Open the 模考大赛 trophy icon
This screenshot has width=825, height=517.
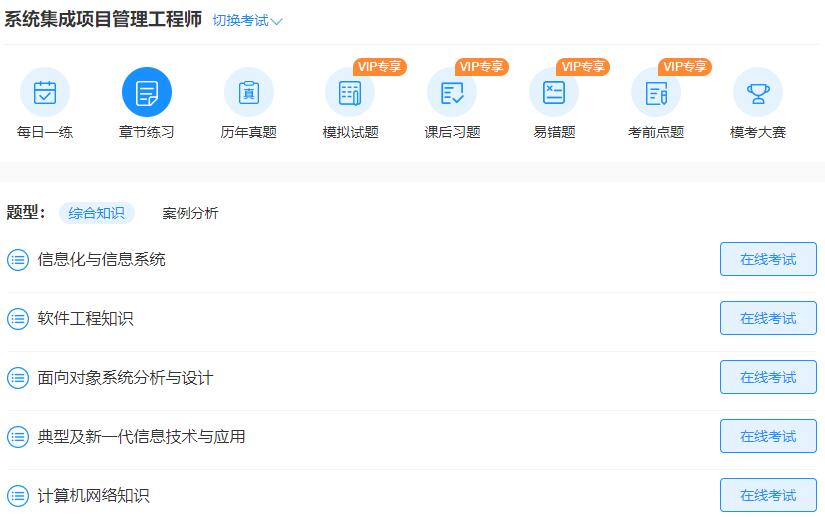pyautogui.click(x=758, y=93)
